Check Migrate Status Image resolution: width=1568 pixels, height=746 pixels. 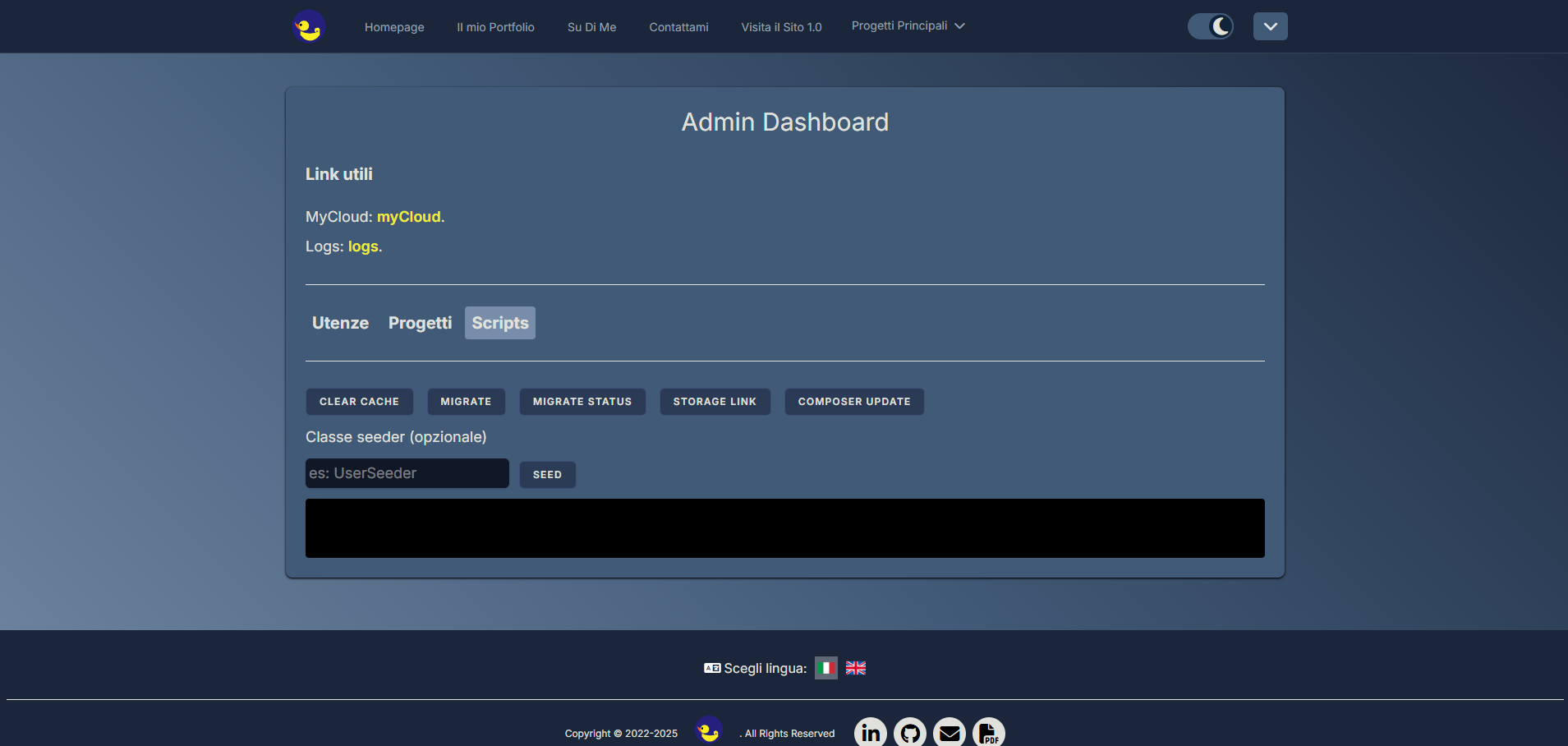tap(582, 402)
